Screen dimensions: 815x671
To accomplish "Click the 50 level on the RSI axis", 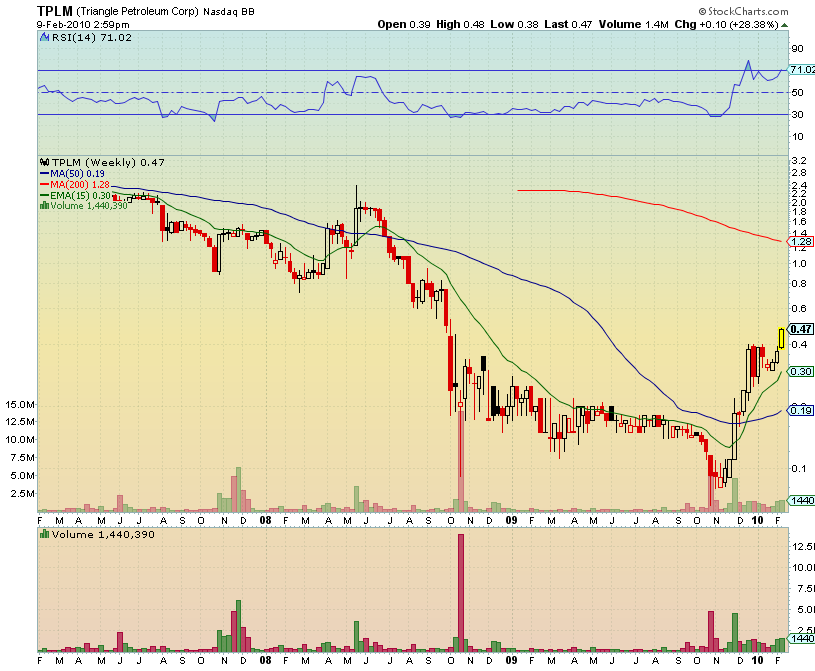I will pyautogui.click(x=797, y=93).
